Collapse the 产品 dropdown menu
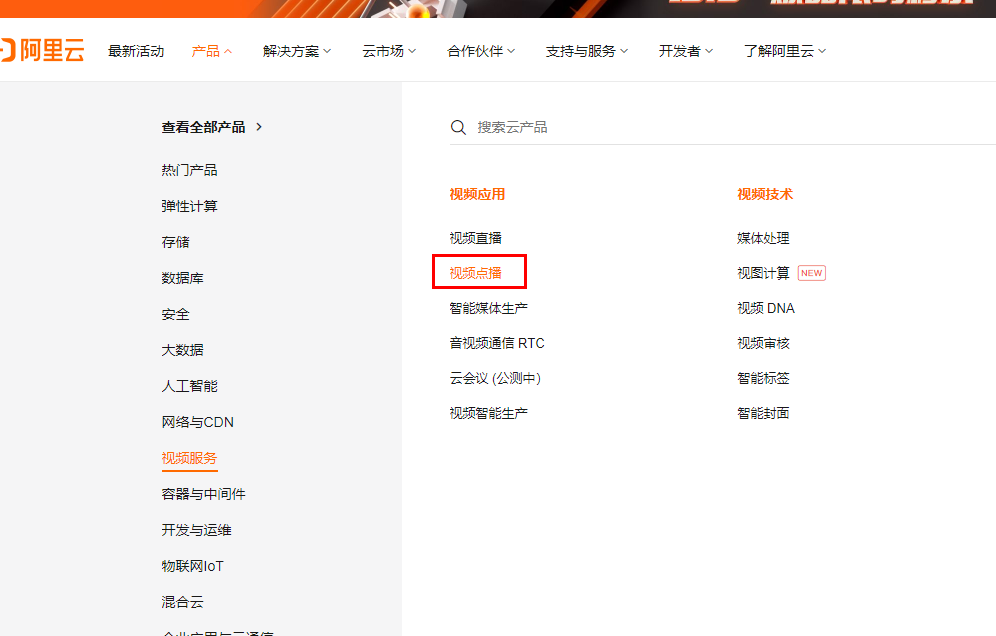This screenshot has height=636, width=996. pyautogui.click(x=212, y=51)
